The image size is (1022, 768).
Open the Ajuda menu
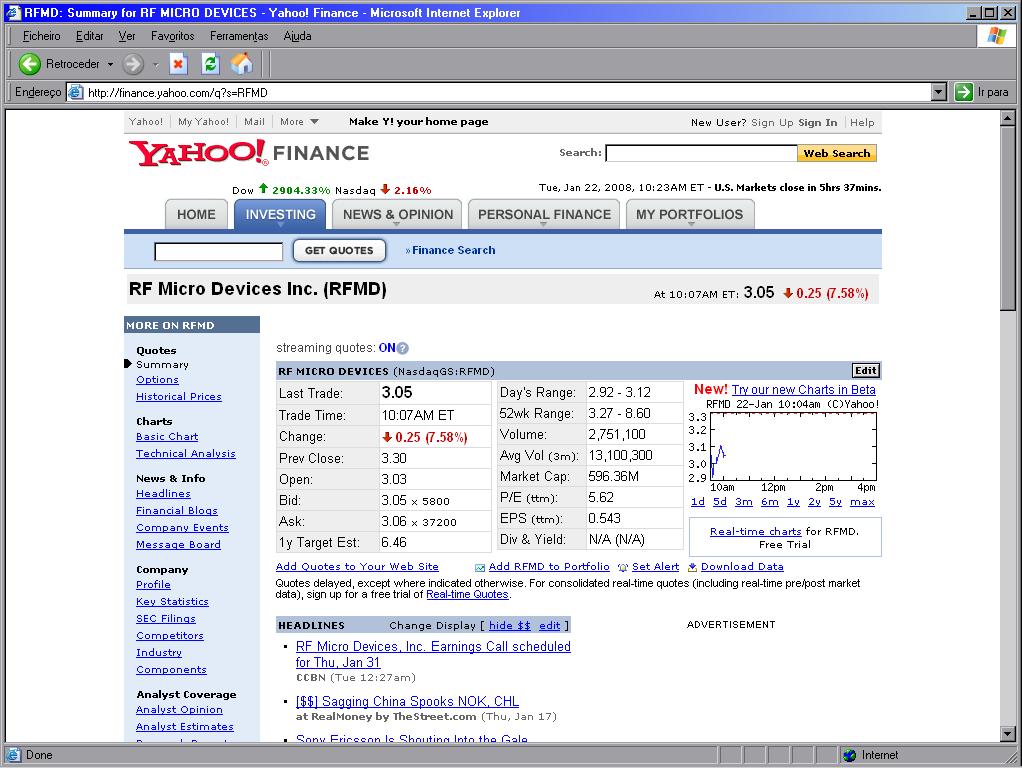tap(297, 36)
